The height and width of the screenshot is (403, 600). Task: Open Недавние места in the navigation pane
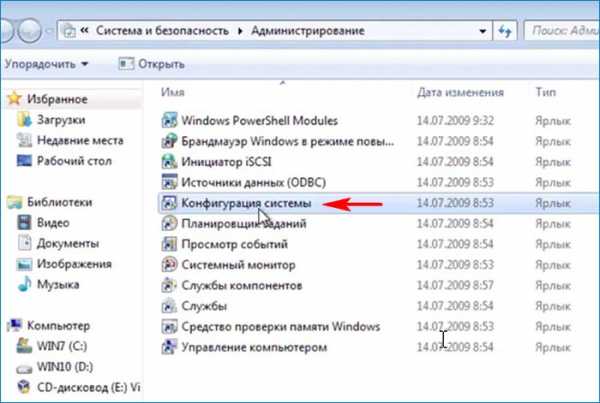pos(80,140)
